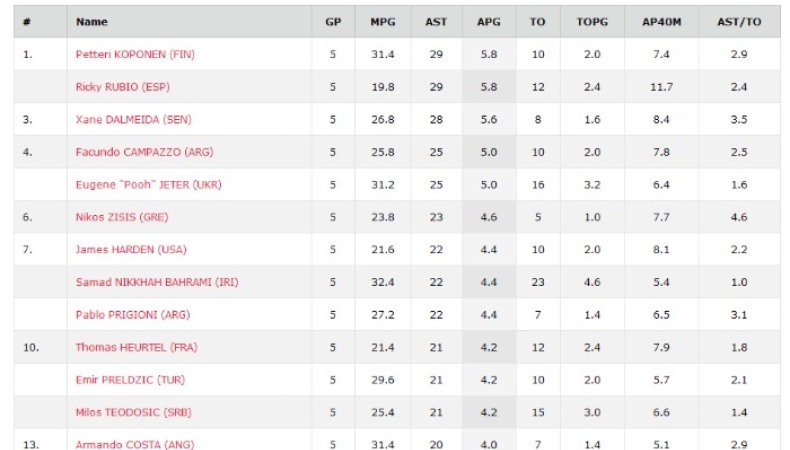Image resolution: width=790 pixels, height=450 pixels.
Task: Open Ricky RUBIO (ESP) player link
Action: [x=122, y=87]
